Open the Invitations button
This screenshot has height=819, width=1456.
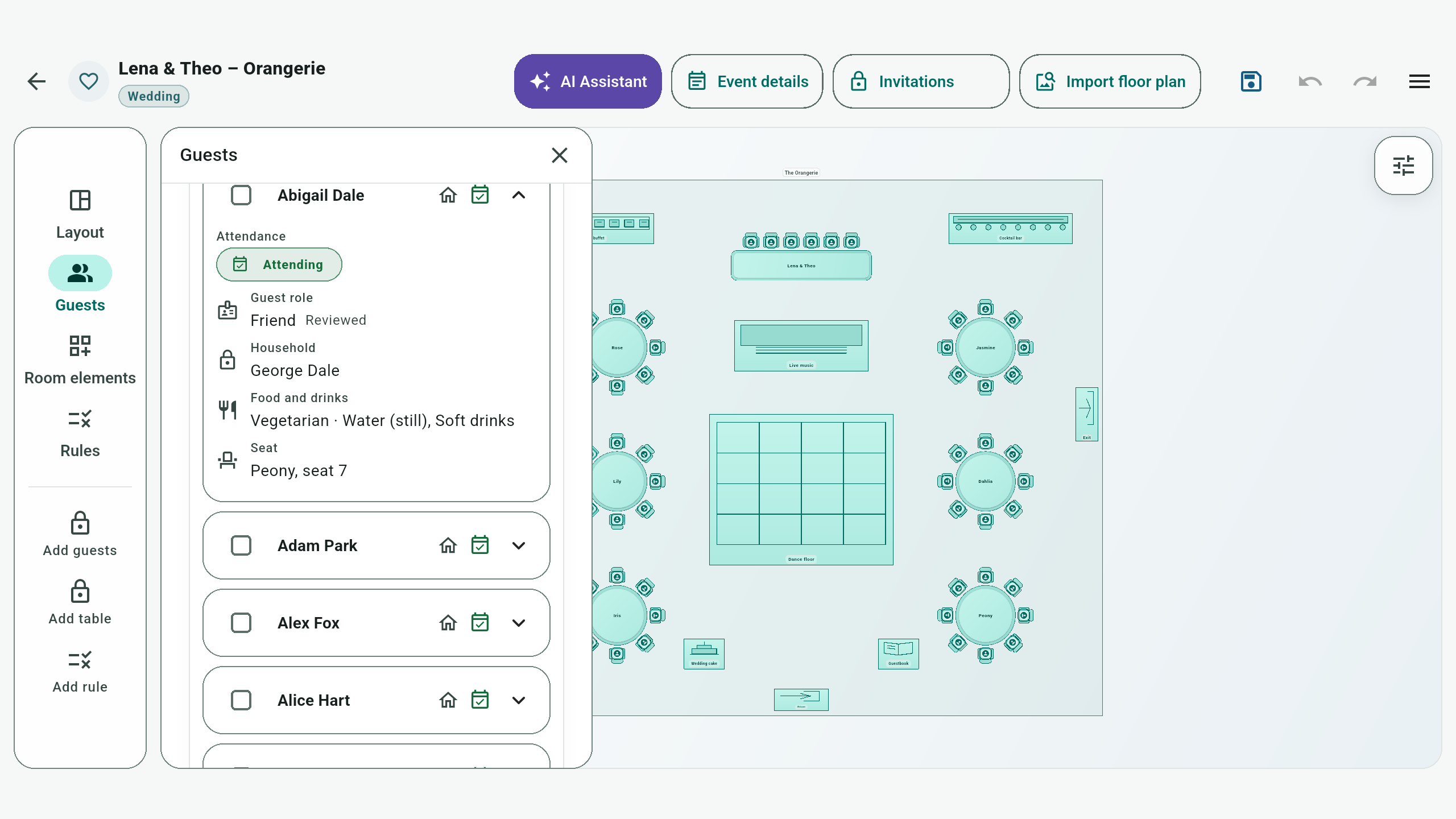pyautogui.click(x=921, y=81)
